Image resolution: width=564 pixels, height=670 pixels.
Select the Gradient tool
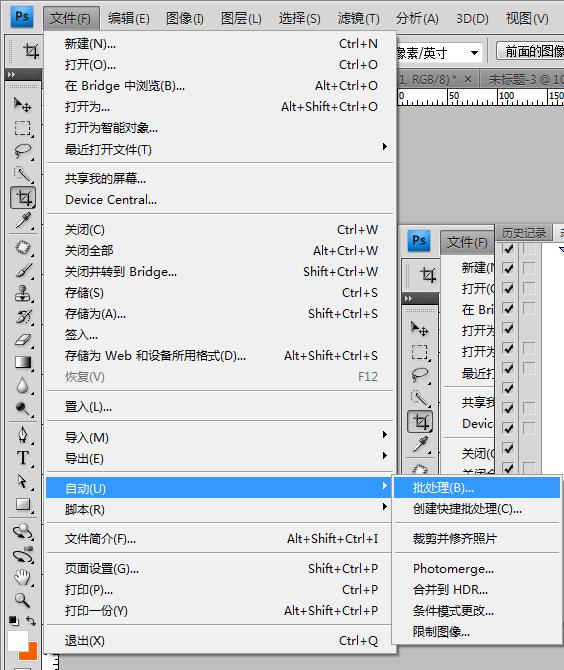coord(23,362)
